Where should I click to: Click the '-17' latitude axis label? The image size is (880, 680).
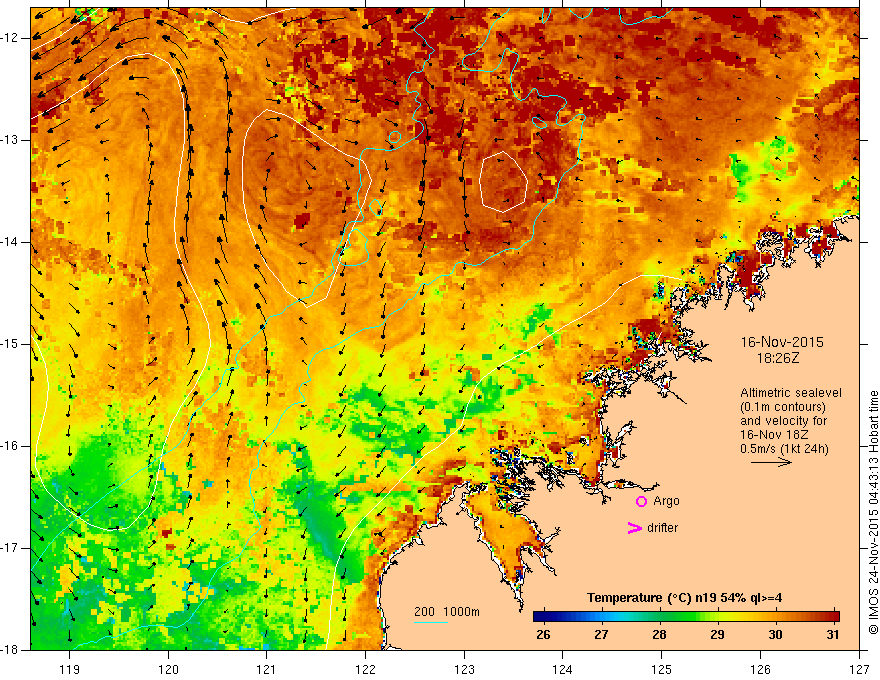coord(10,548)
